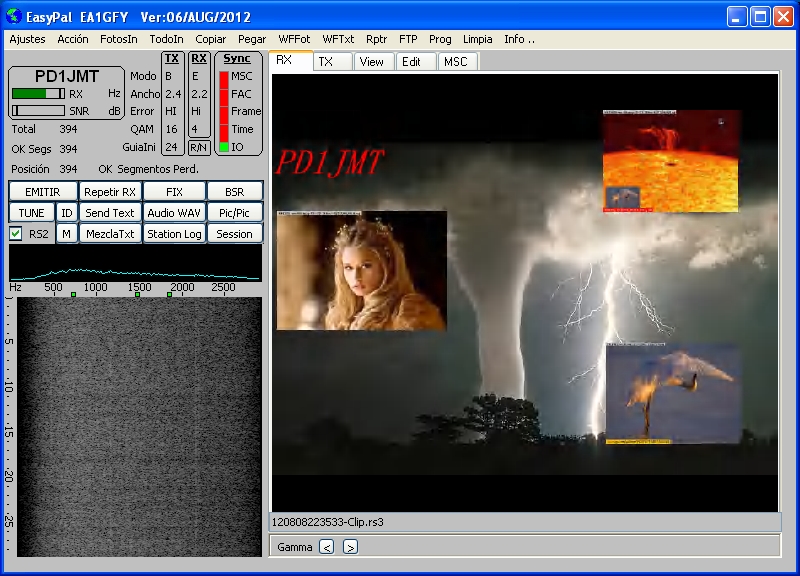Viewport: 800px width, 576px height.
Task: Decrease gamma with the < button
Action: [x=327, y=547]
